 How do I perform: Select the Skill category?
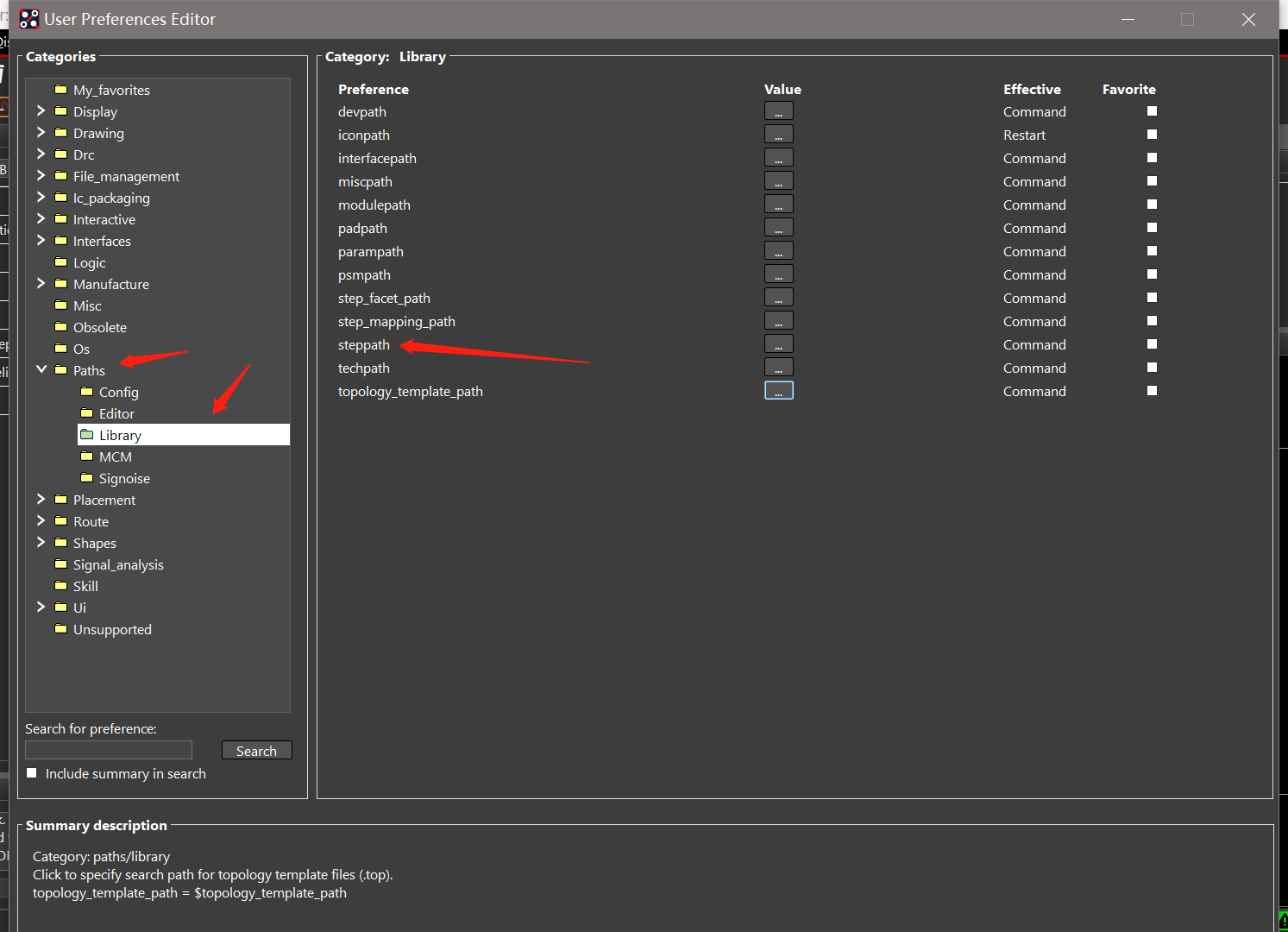pyautogui.click(x=85, y=586)
